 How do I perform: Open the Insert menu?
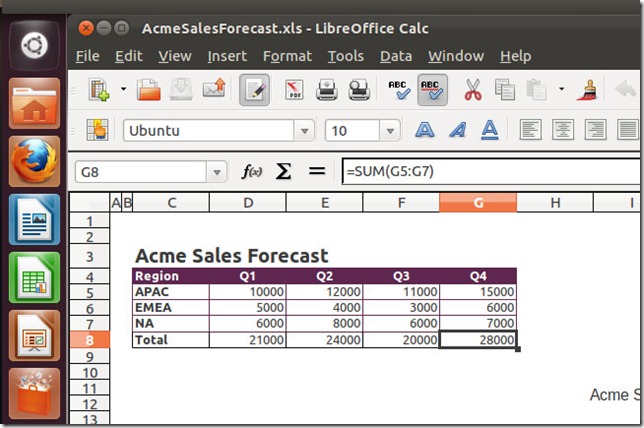coord(227,56)
